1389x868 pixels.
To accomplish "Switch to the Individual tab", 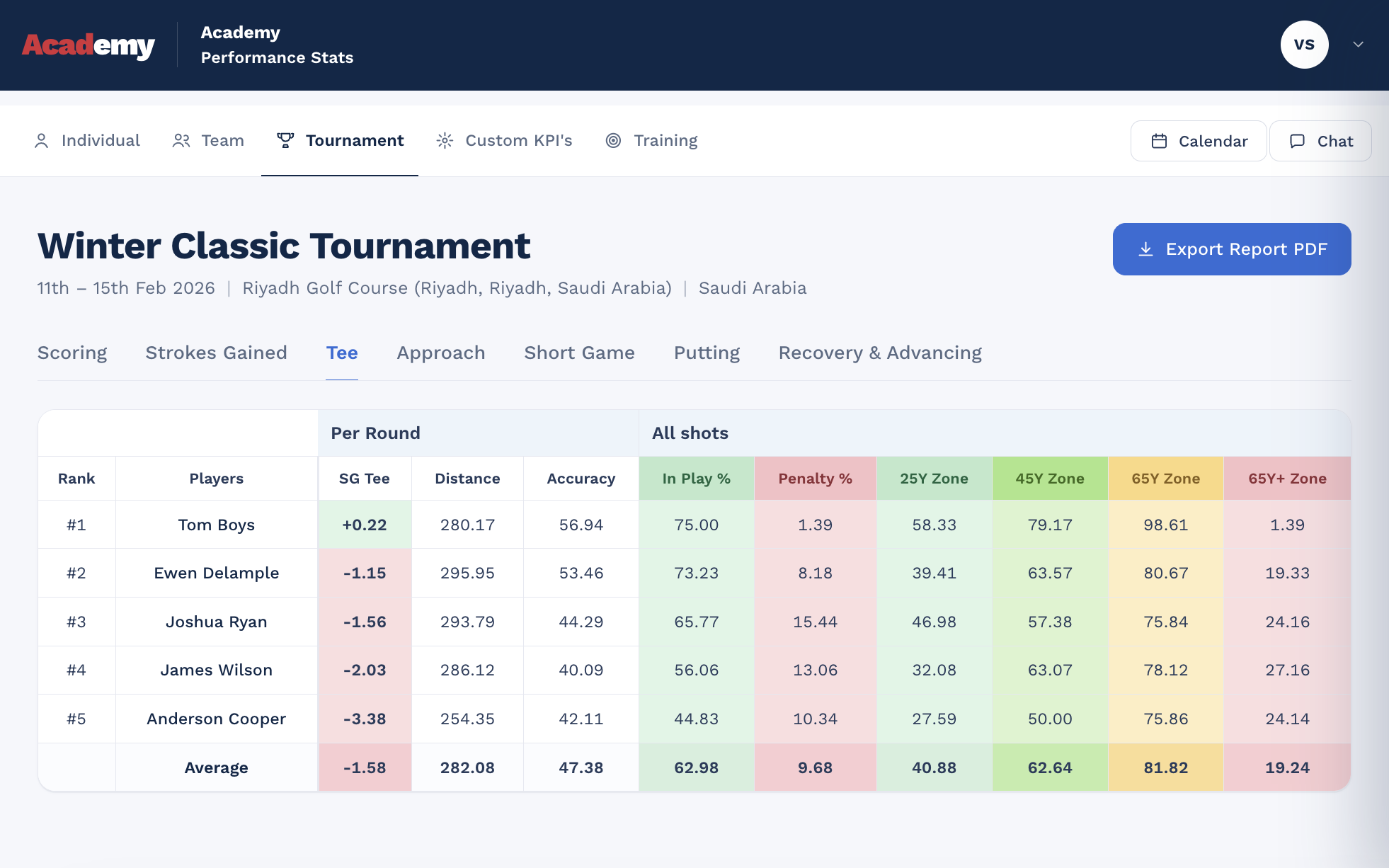I will (x=87, y=141).
